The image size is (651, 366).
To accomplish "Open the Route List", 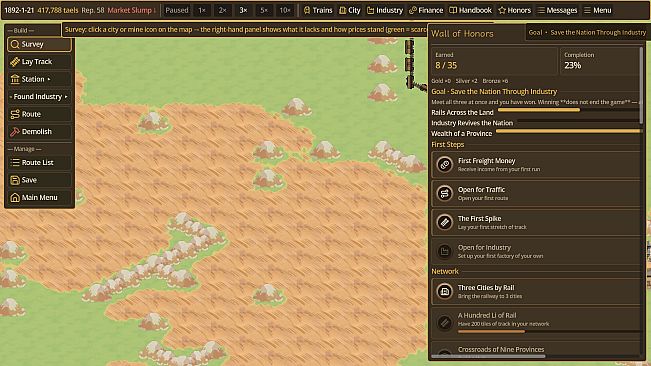I will click(x=39, y=163).
